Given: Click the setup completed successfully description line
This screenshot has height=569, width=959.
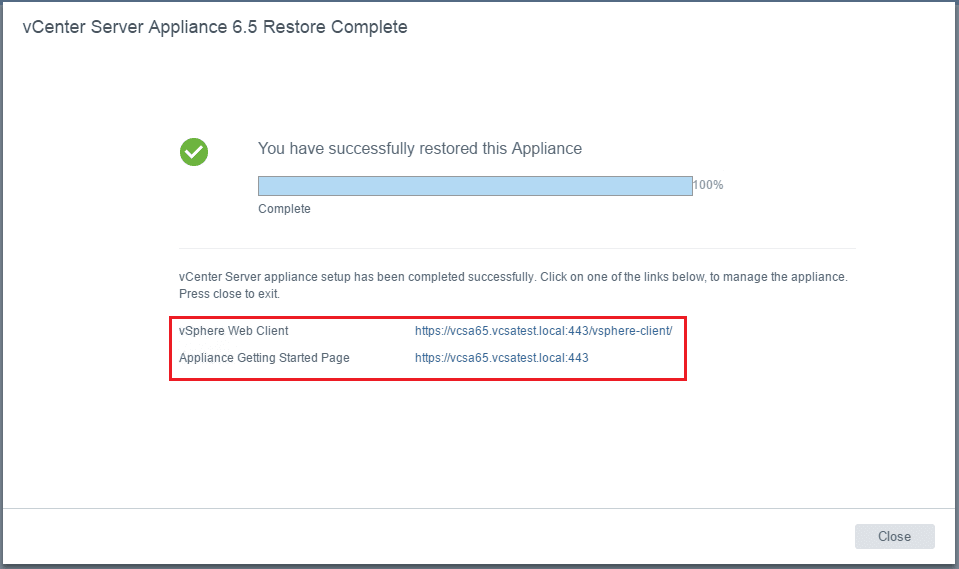Looking at the screenshot, I should (512, 276).
